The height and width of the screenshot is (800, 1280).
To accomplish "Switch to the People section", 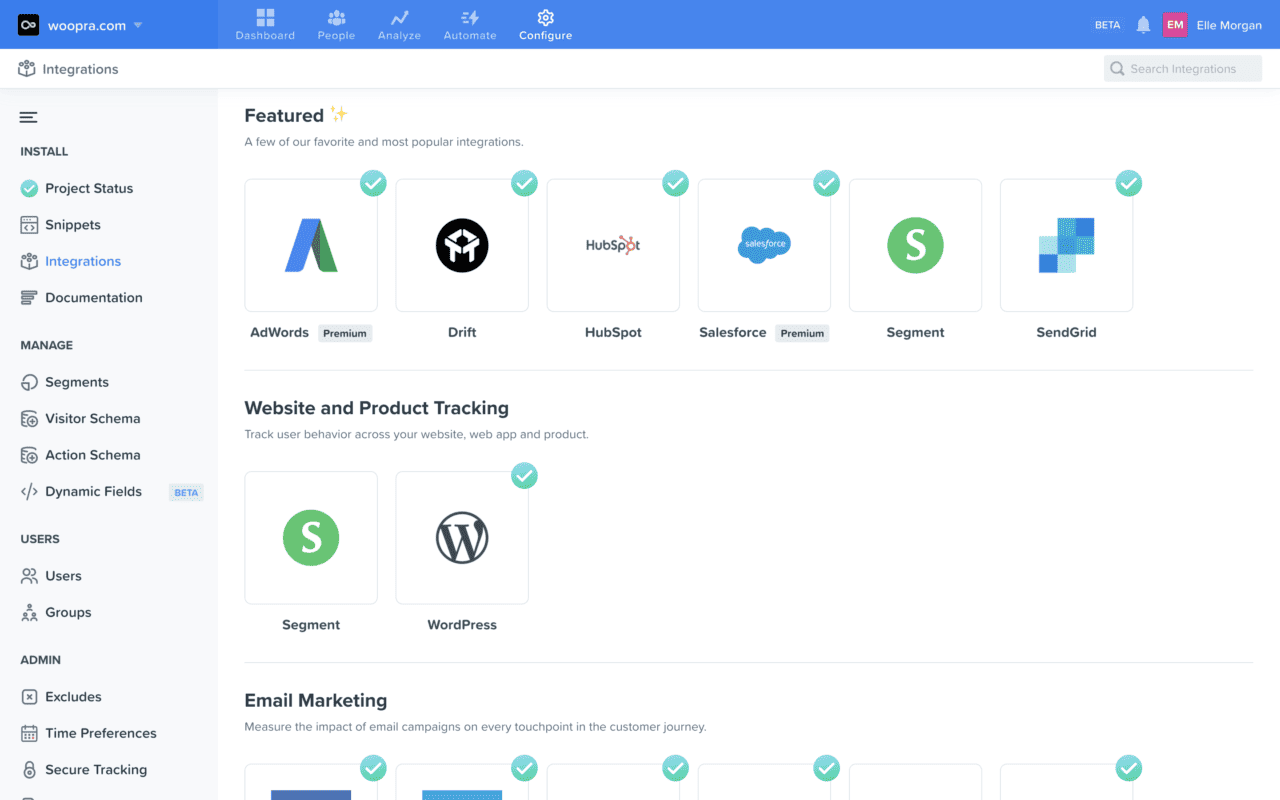I will (x=336, y=24).
